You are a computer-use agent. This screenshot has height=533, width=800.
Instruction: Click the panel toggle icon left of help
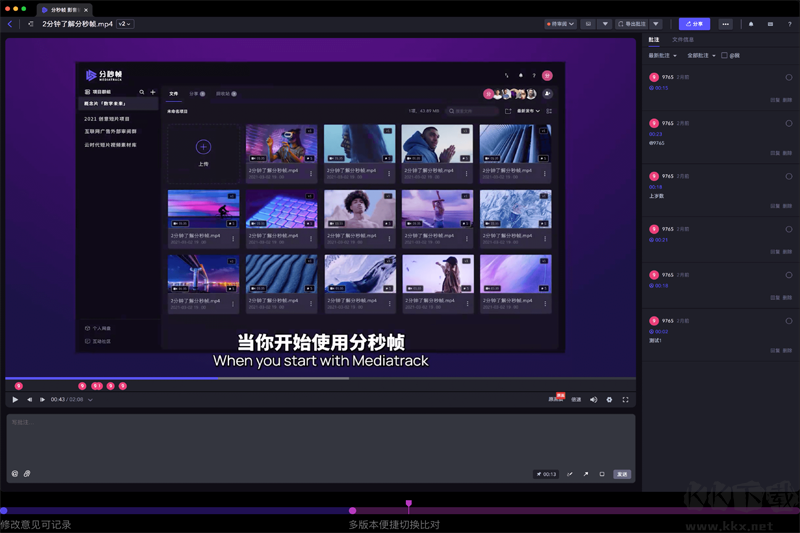tap(770, 24)
